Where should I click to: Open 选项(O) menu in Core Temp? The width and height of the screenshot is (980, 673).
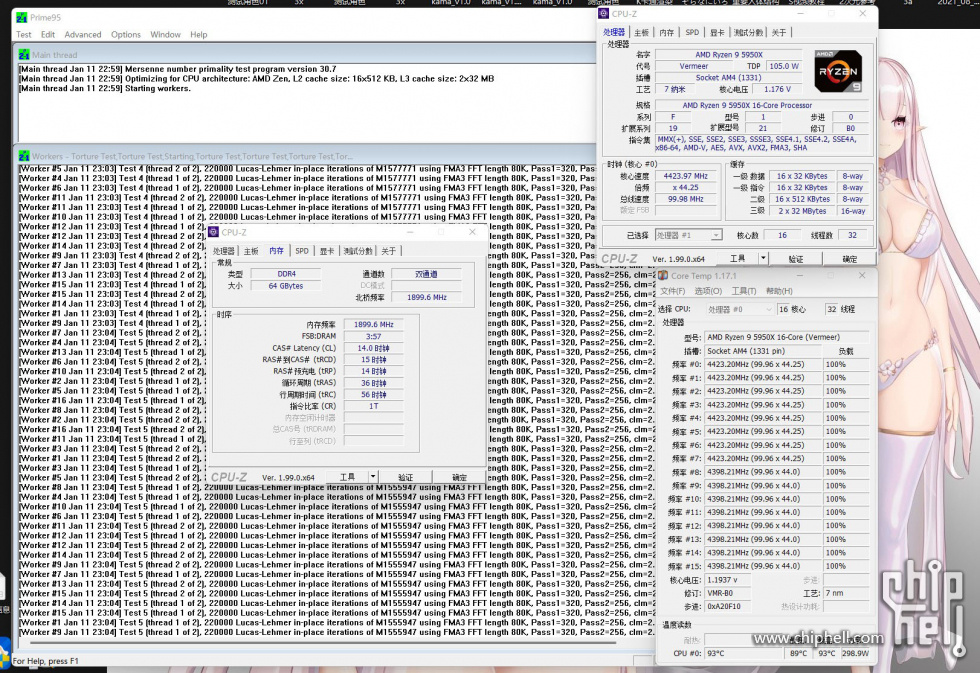click(708, 291)
